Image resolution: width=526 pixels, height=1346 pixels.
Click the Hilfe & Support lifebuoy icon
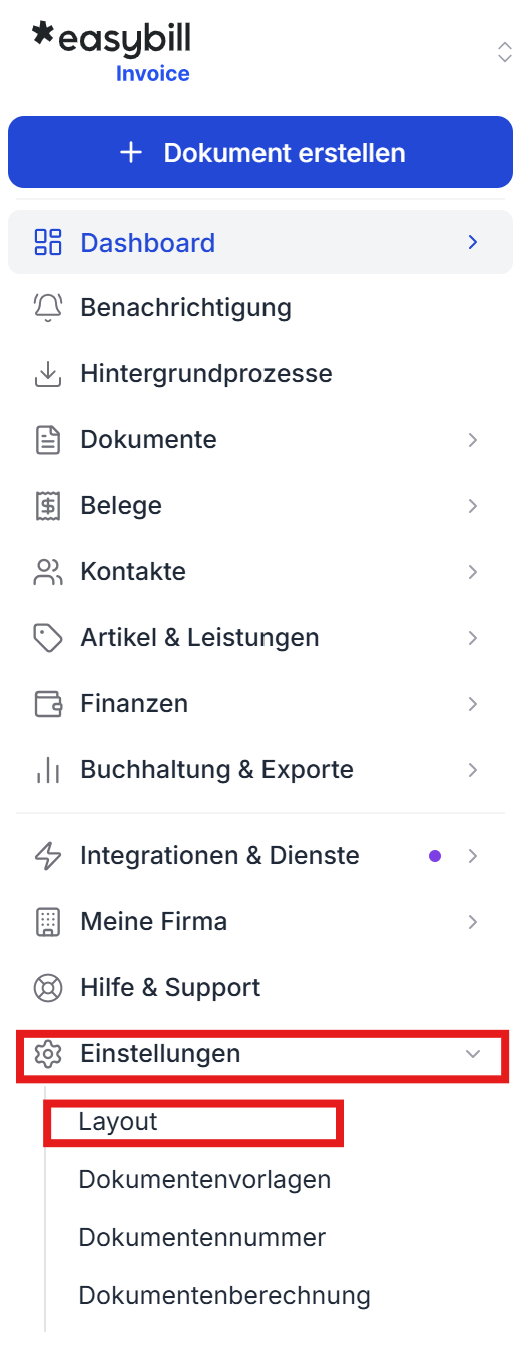(48, 988)
